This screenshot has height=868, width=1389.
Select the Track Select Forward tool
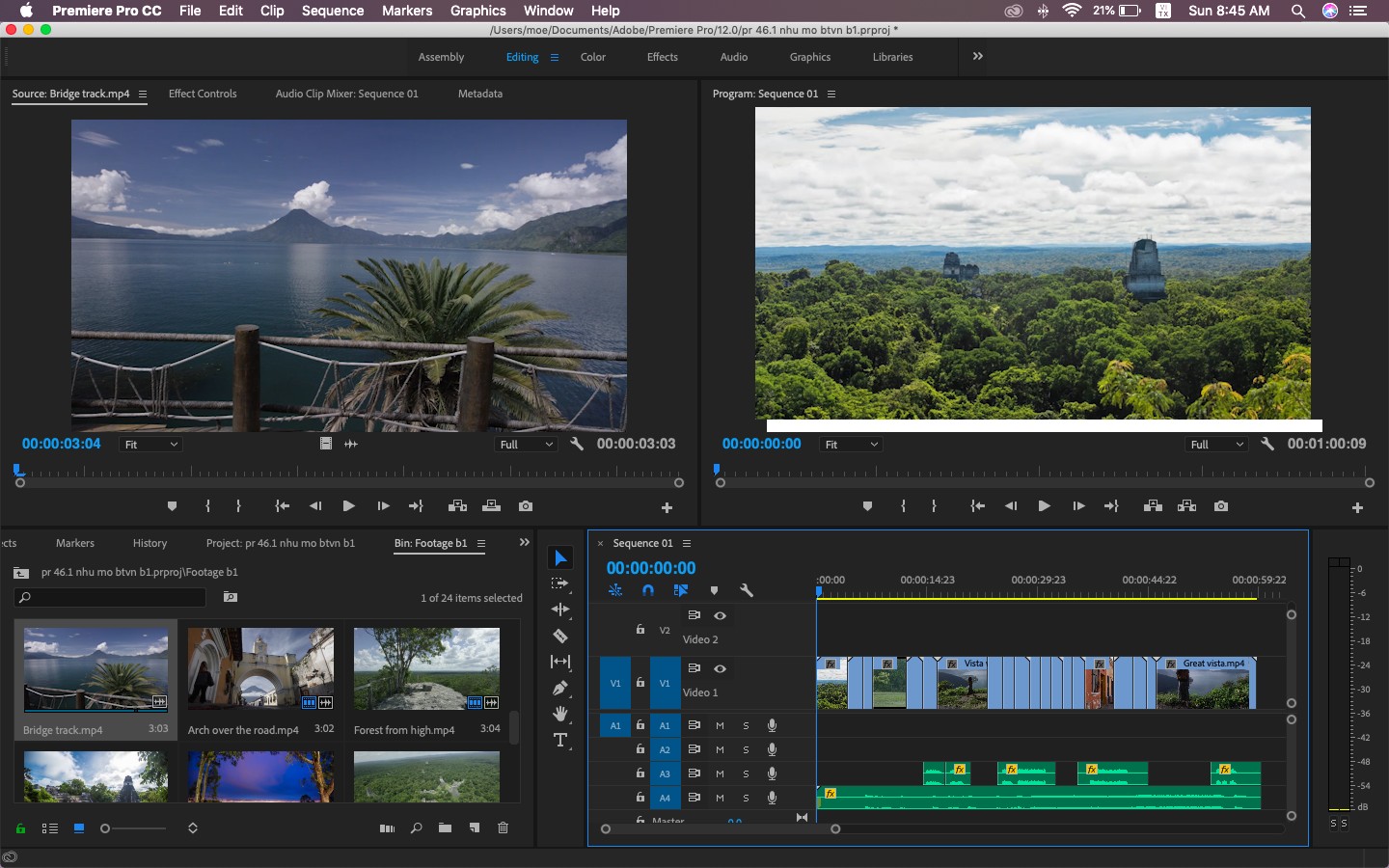560,583
